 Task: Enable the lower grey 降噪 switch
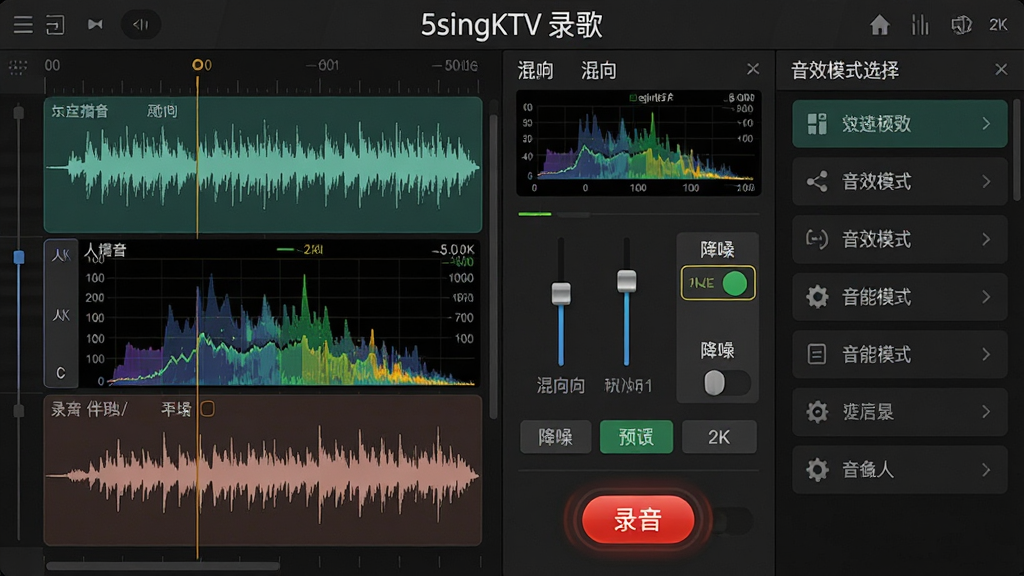tap(726, 383)
